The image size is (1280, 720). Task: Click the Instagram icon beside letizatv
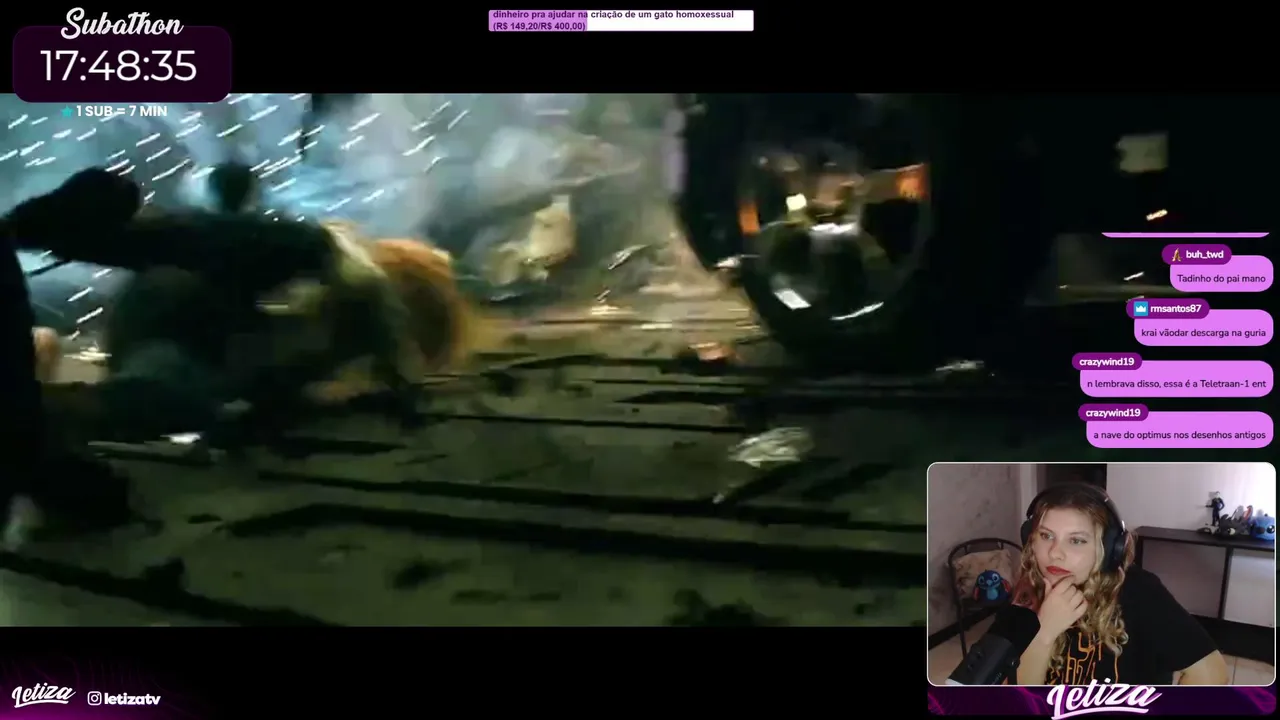coord(94,699)
